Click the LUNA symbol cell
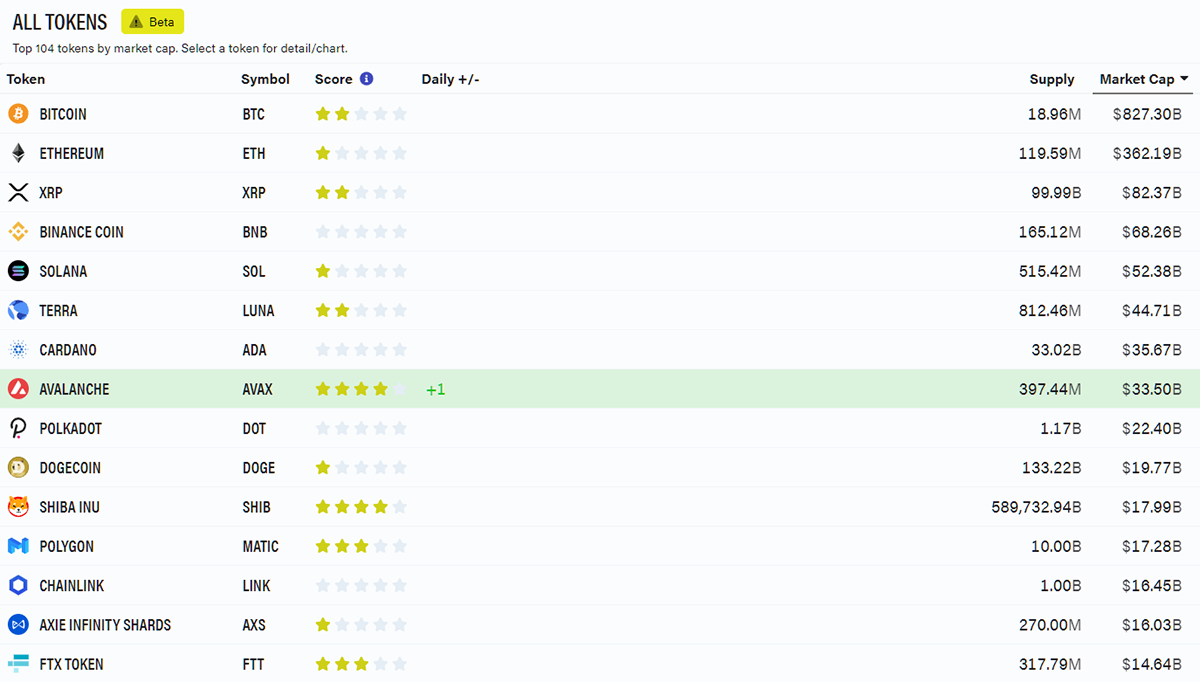The width and height of the screenshot is (1200, 682). (x=258, y=311)
